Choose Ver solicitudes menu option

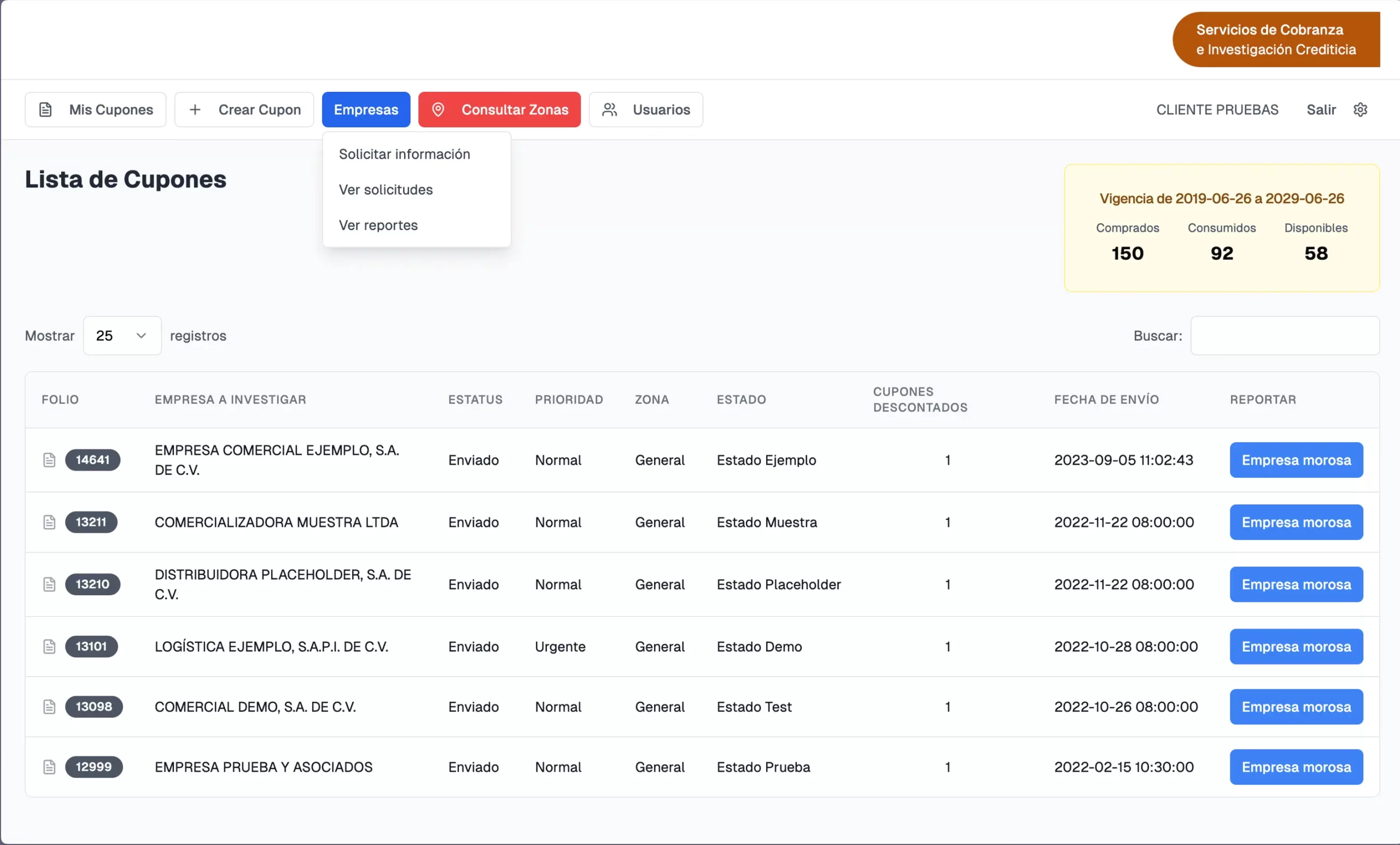click(x=385, y=190)
